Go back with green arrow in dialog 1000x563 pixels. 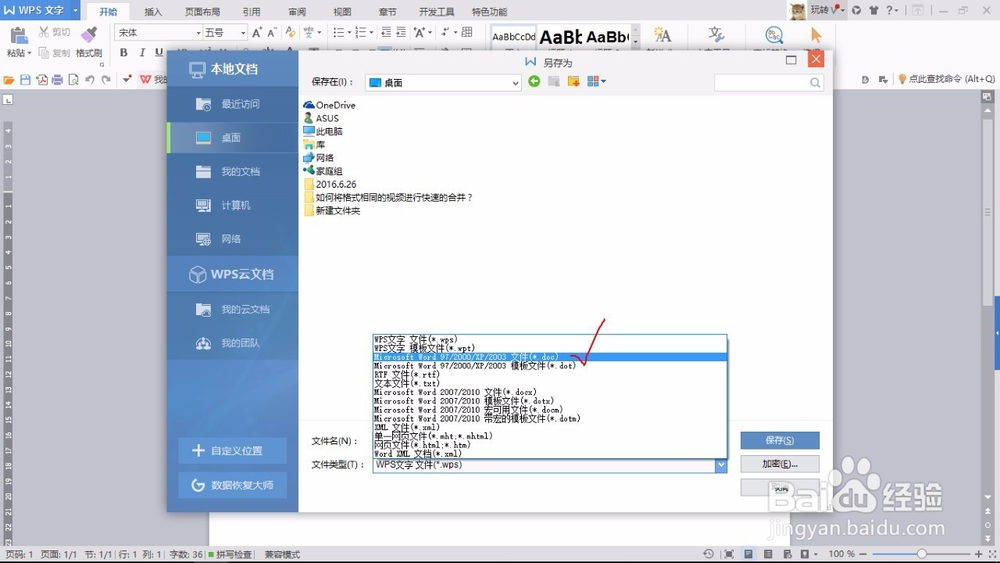coord(534,82)
